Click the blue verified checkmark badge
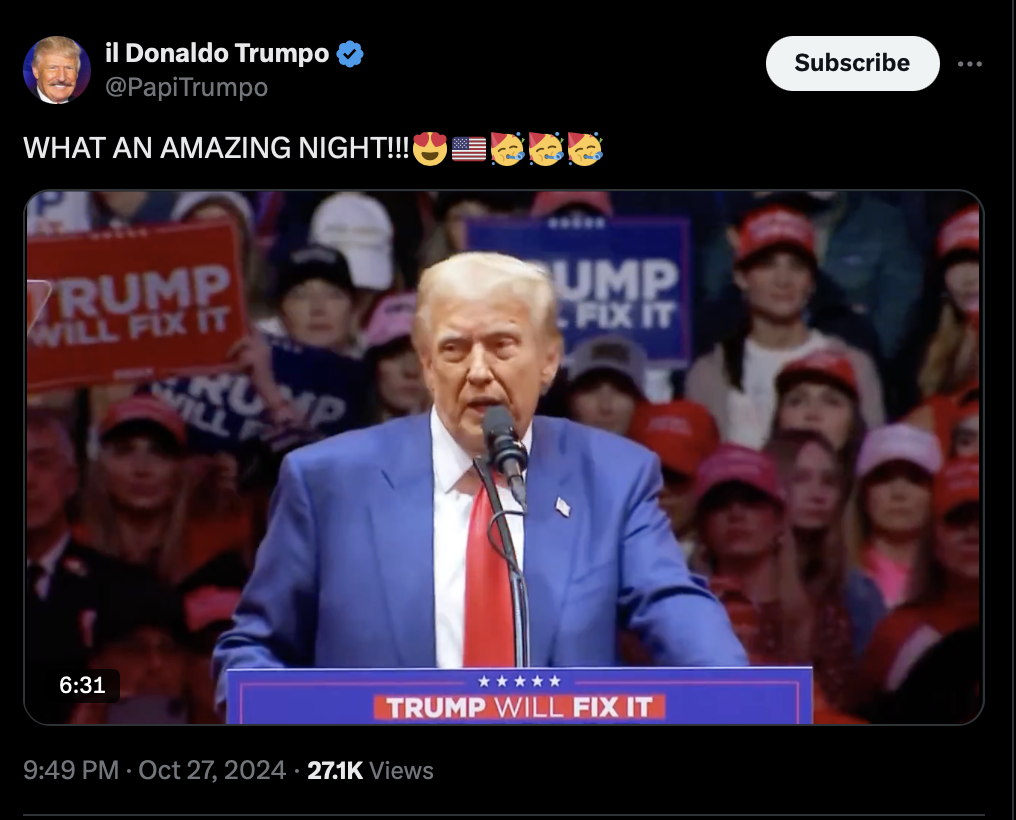 (x=350, y=54)
